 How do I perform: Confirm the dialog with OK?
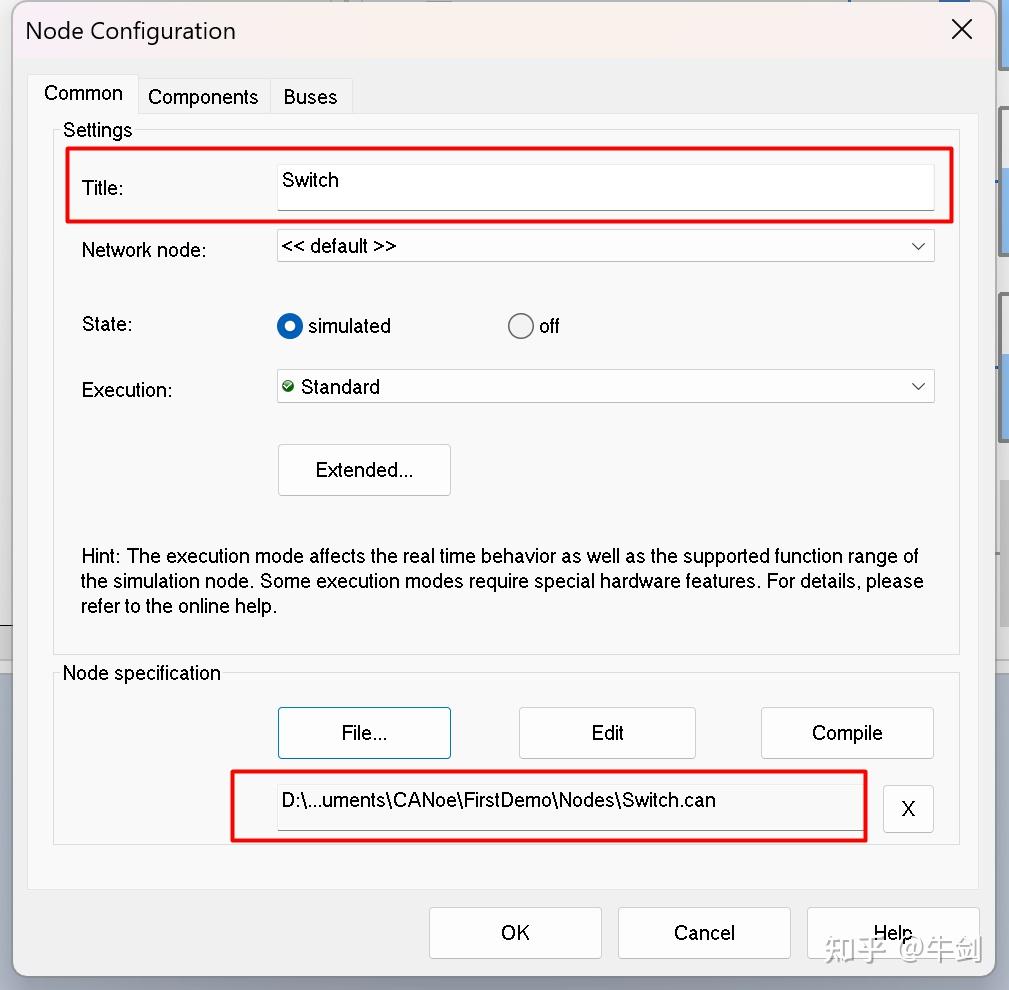pyautogui.click(x=515, y=933)
